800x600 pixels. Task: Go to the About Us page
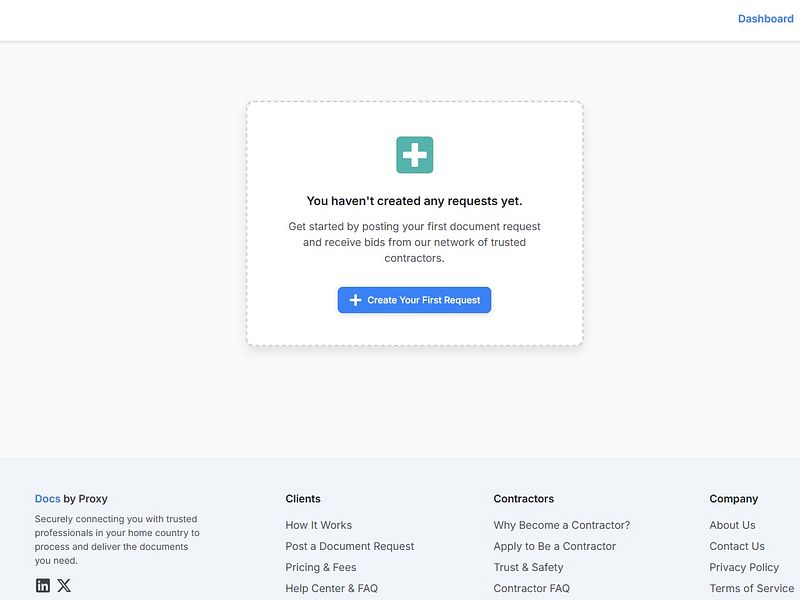click(x=732, y=525)
